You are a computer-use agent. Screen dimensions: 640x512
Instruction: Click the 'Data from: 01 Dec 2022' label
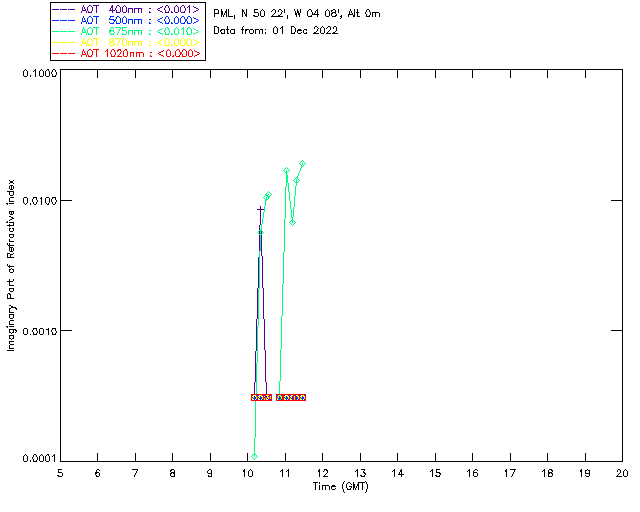click(x=276, y=31)
